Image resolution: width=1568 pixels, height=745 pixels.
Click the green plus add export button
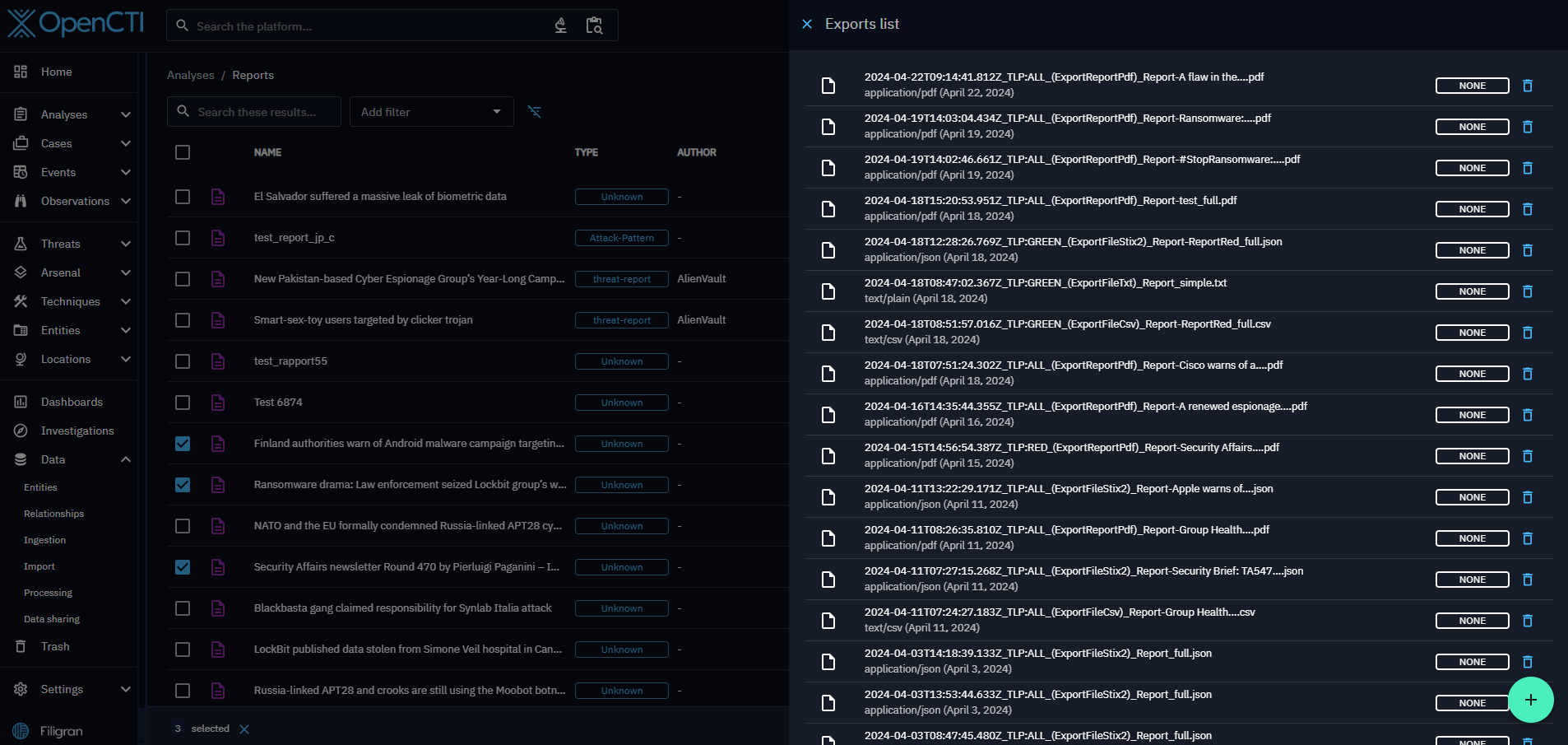[x=1530, y=700]
